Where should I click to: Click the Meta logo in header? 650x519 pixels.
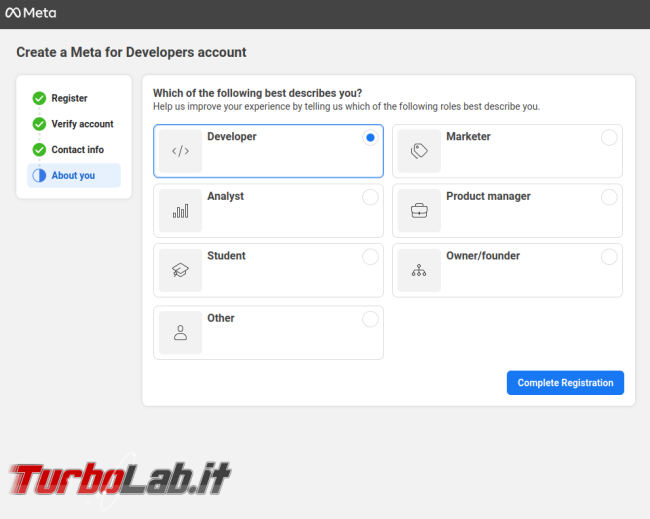tap(31, 13)
